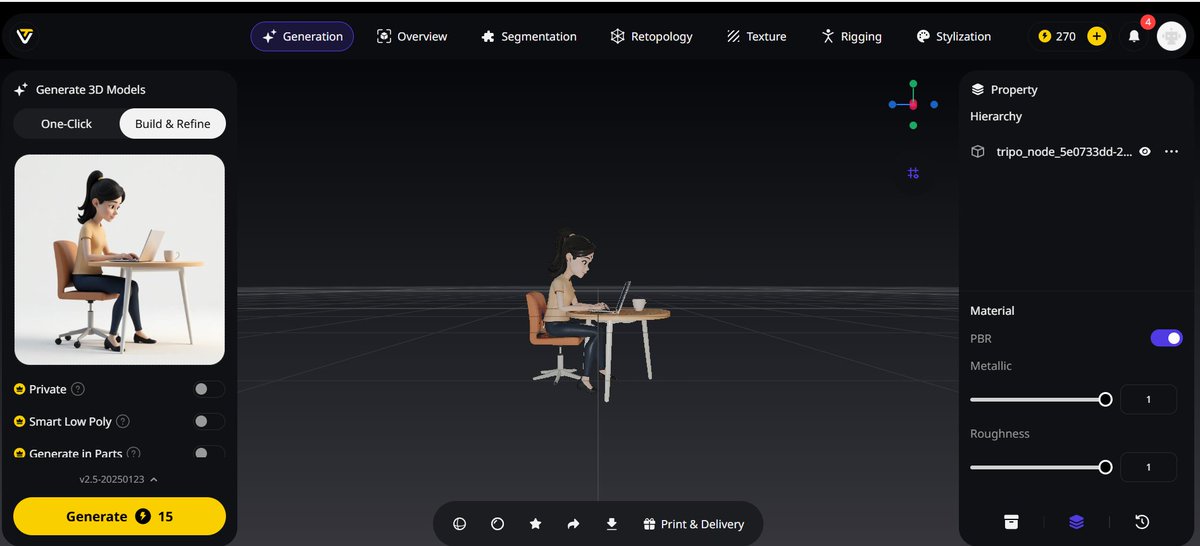This screenshot has height=546, width=1200.
Task: Open the user profile avatar
Action: (x=1171, y=36)
